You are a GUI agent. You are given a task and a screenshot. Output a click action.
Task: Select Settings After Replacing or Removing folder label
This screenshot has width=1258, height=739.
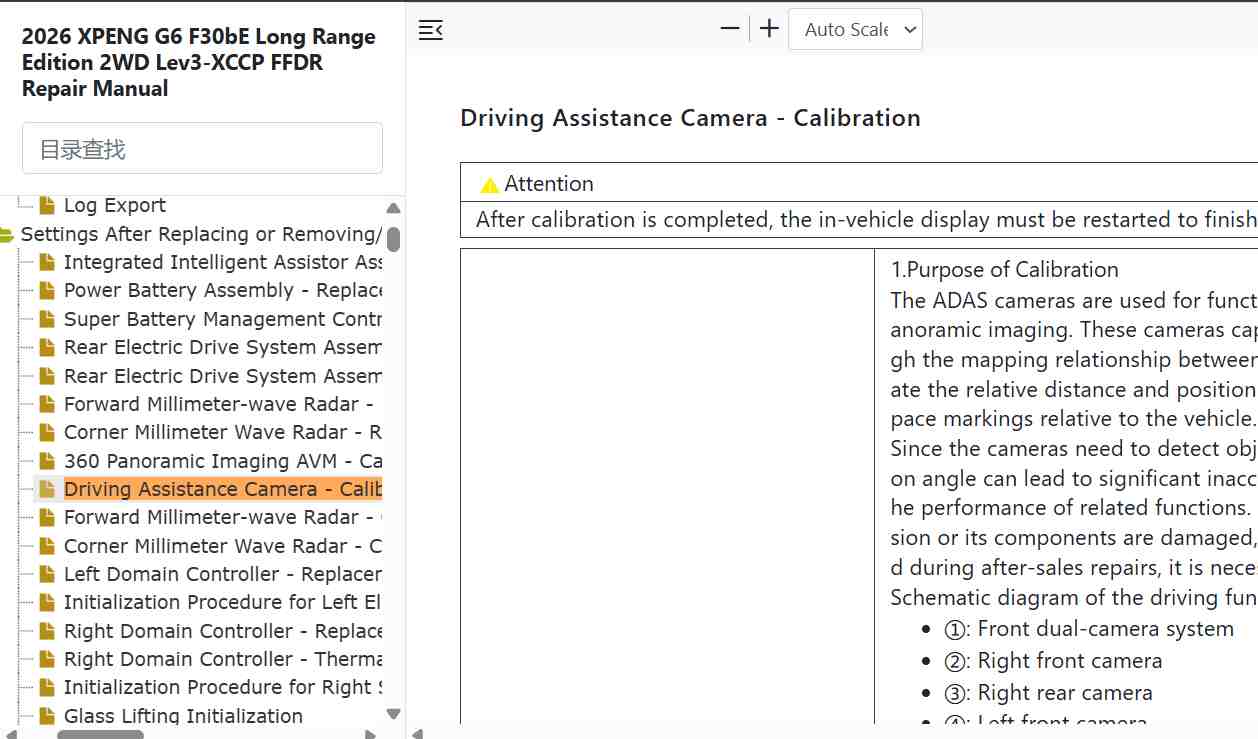coord(201,234)
